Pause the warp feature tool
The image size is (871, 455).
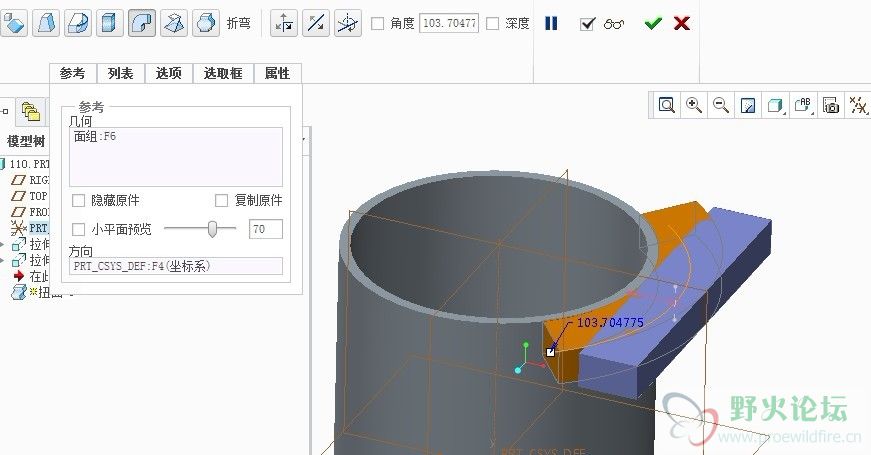click(x=550, y=23)
